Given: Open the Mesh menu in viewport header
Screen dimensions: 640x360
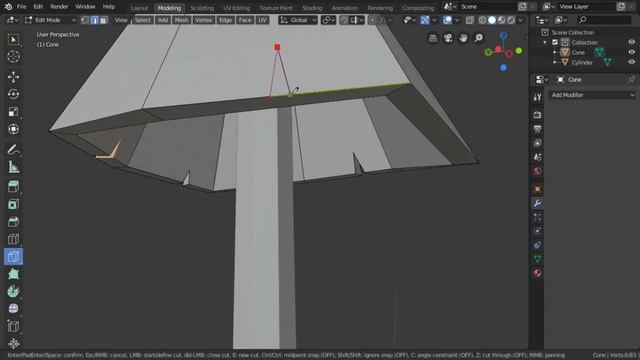Looking at the screenshot, I should (x=181, y=20).
